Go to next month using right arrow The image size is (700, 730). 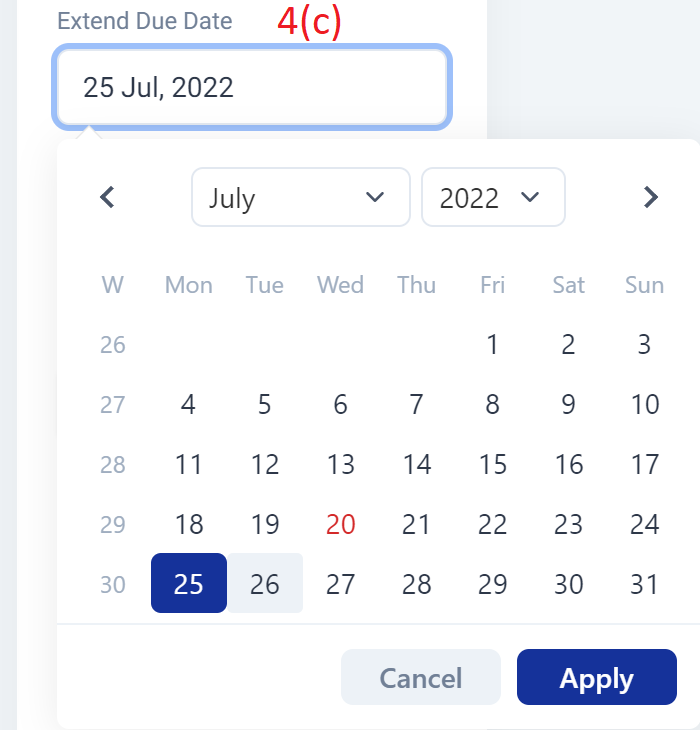[650, 197]
